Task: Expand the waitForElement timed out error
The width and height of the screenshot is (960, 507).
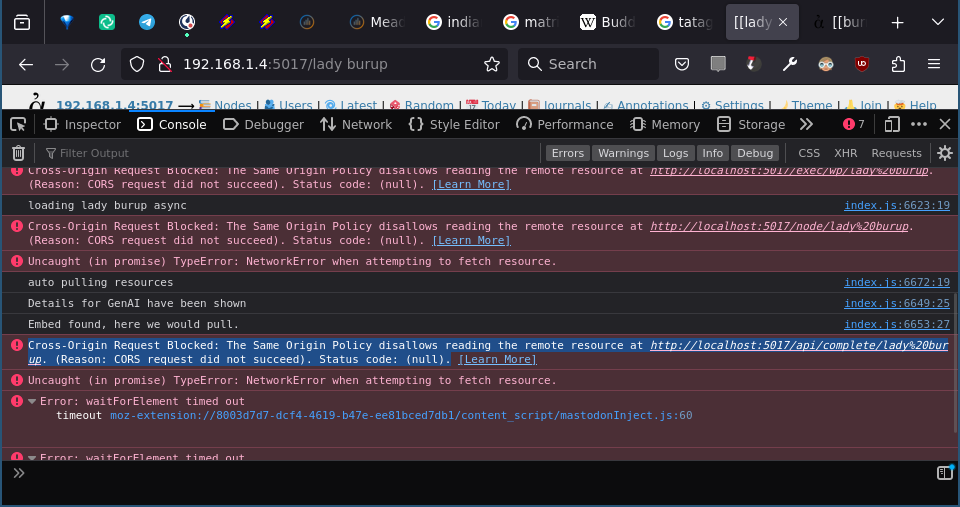Action: tap(32, 401)
